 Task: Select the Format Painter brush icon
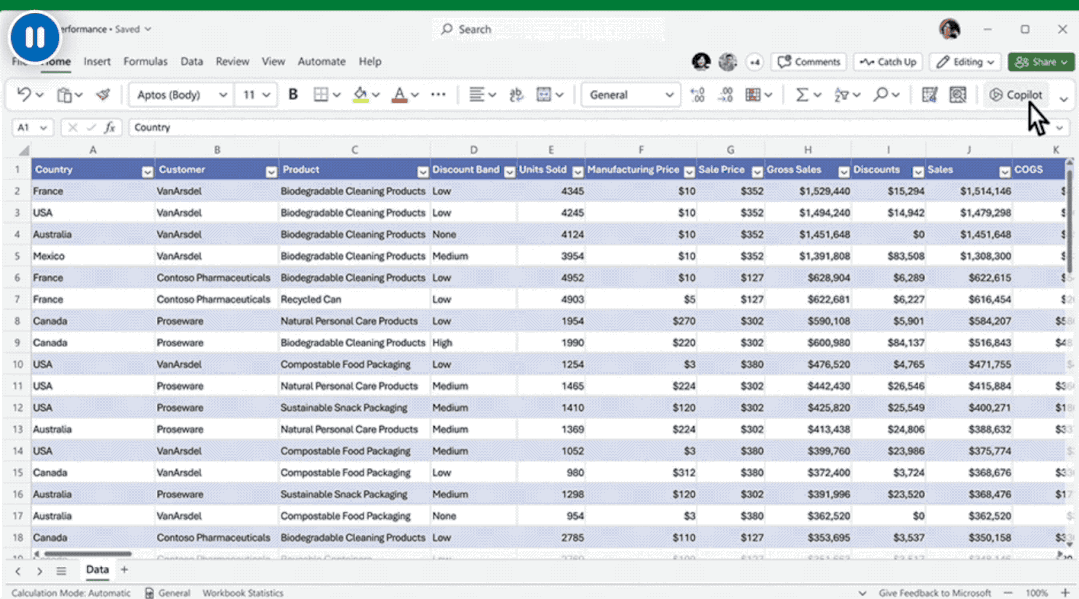coord(103,95)
